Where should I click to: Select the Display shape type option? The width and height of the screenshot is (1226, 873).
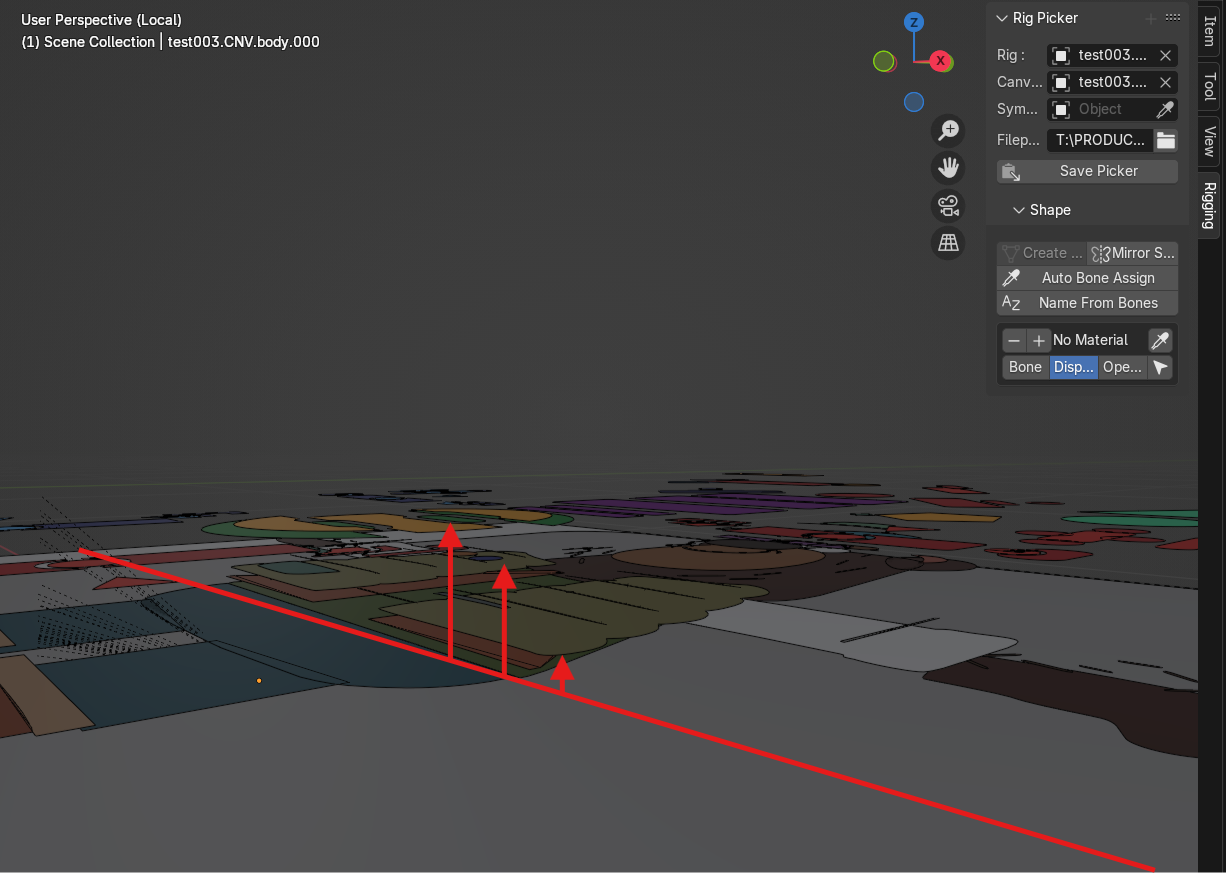(1073, 367)
